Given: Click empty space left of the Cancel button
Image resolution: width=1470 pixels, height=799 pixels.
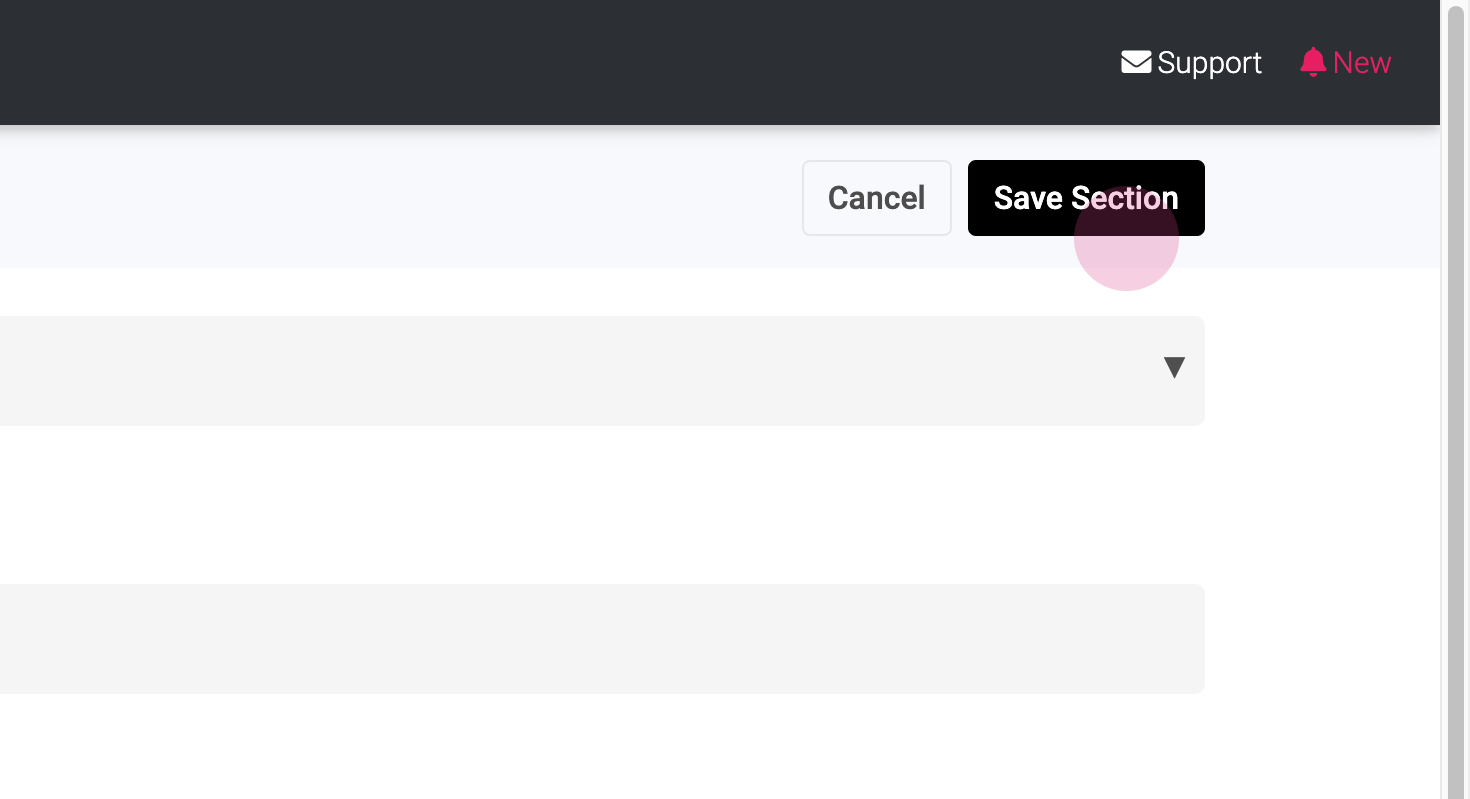Looking at the screenshot, I should (500, 198).
